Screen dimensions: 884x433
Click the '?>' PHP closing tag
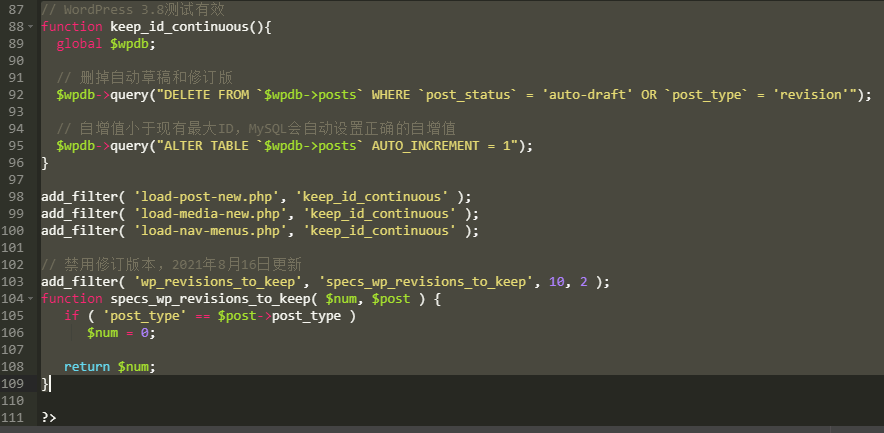tap(48, 418)
